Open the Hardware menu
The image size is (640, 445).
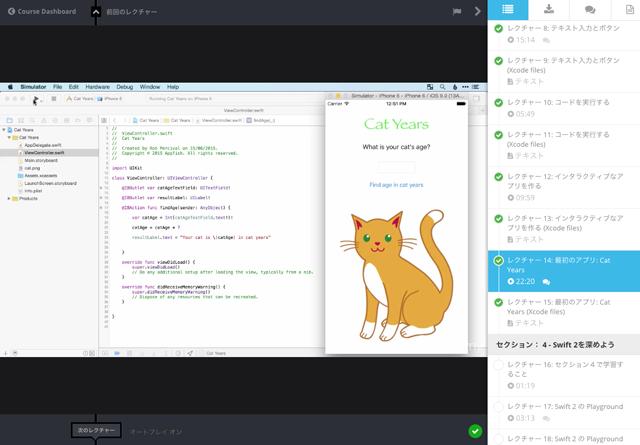tap(98, 87)
